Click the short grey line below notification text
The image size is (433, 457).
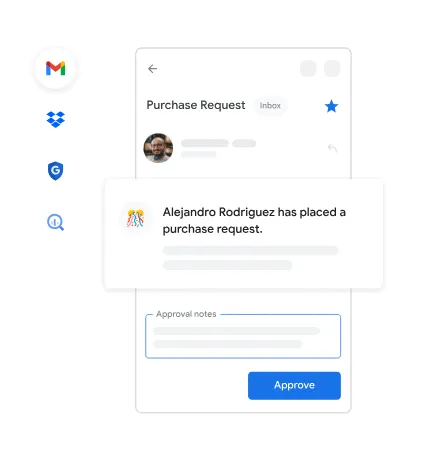(x=227, y=265)
